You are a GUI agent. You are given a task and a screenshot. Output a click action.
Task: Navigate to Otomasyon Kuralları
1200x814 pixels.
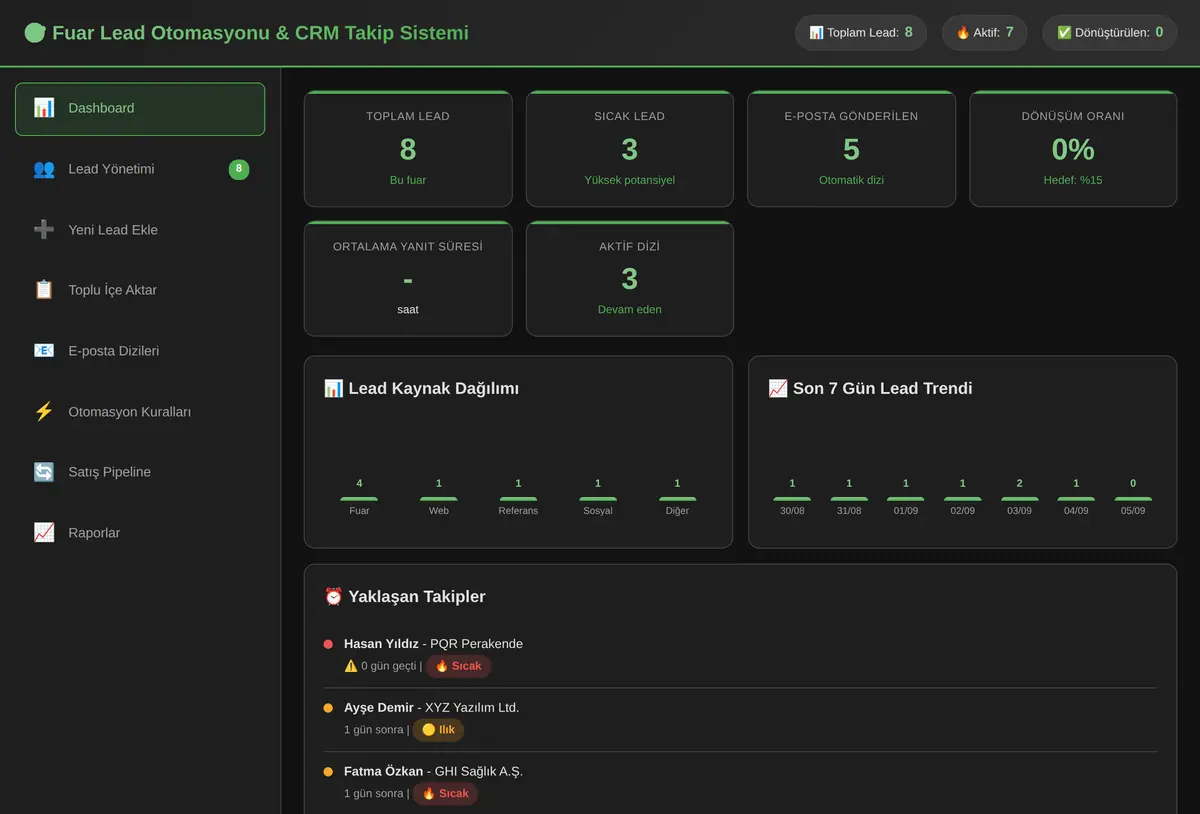tap(140, 412)
